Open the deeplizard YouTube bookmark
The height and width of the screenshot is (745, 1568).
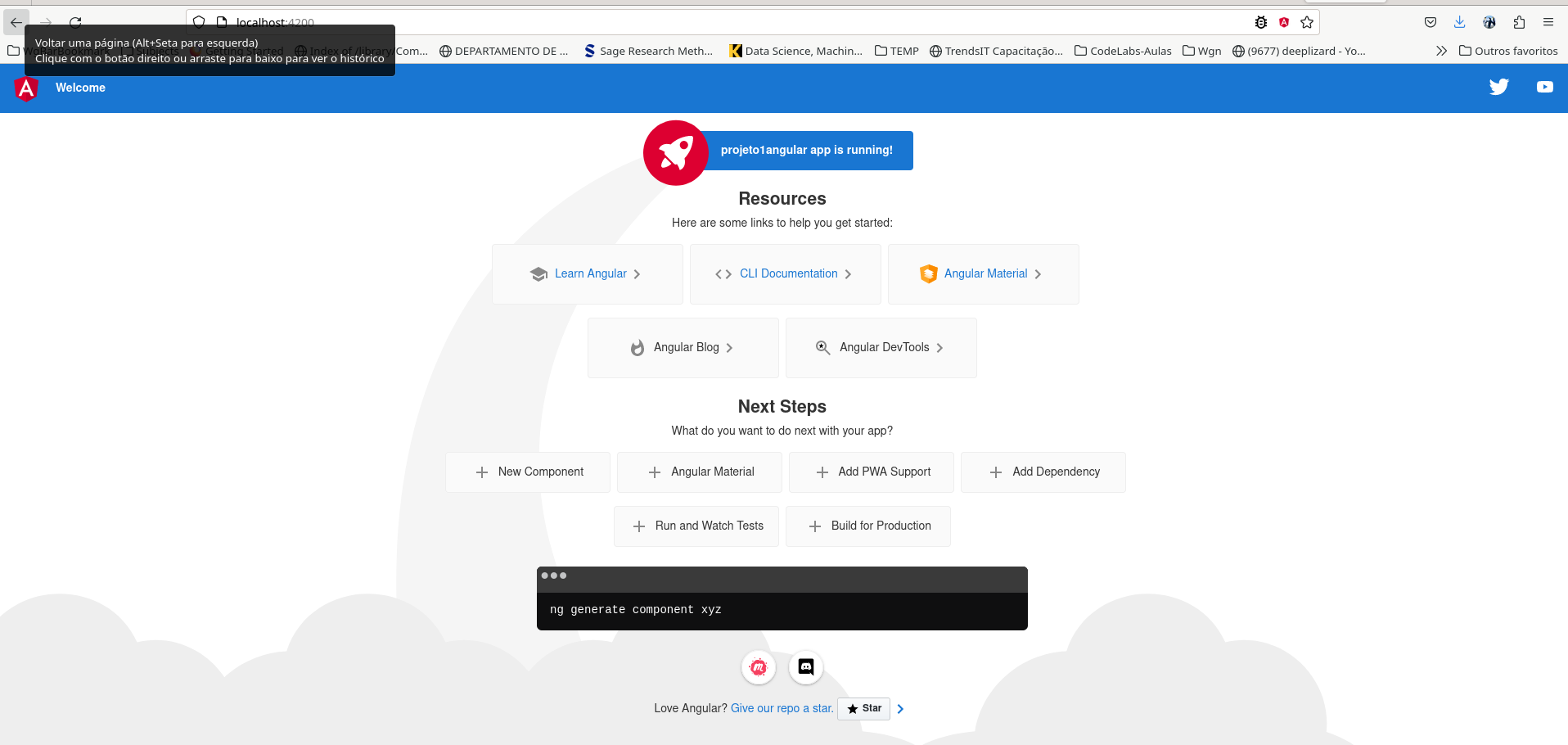coord(1299,51)
